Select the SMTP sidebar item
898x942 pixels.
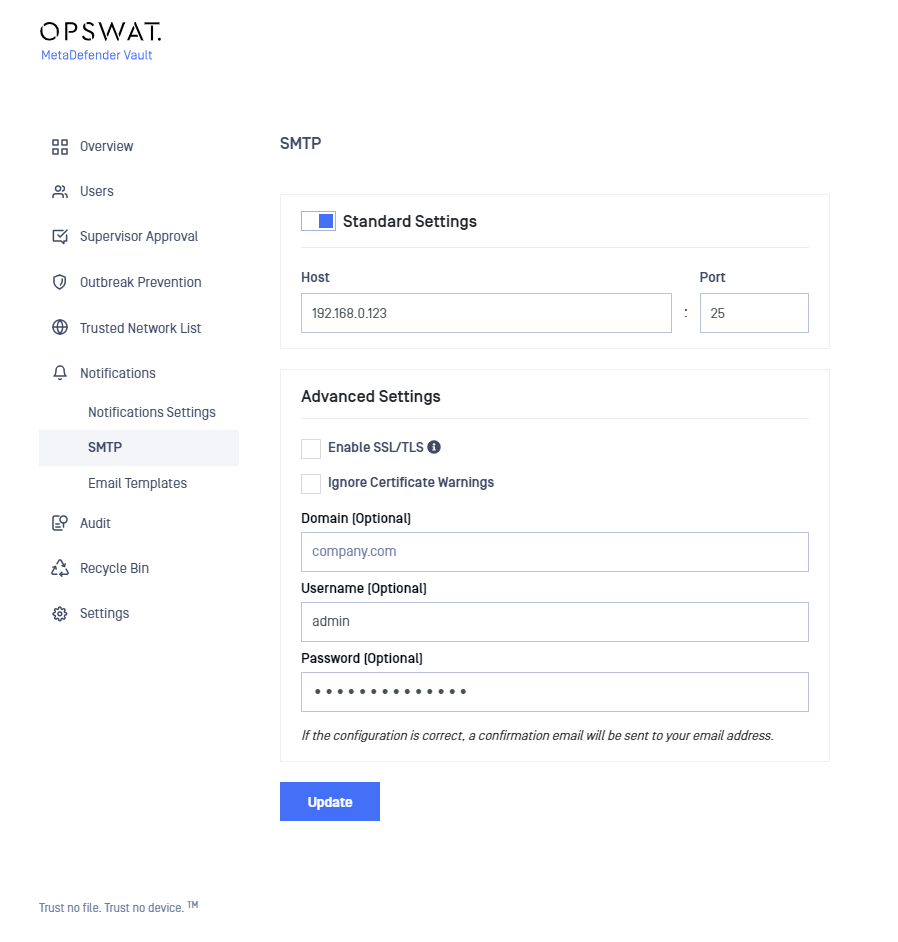139,448
